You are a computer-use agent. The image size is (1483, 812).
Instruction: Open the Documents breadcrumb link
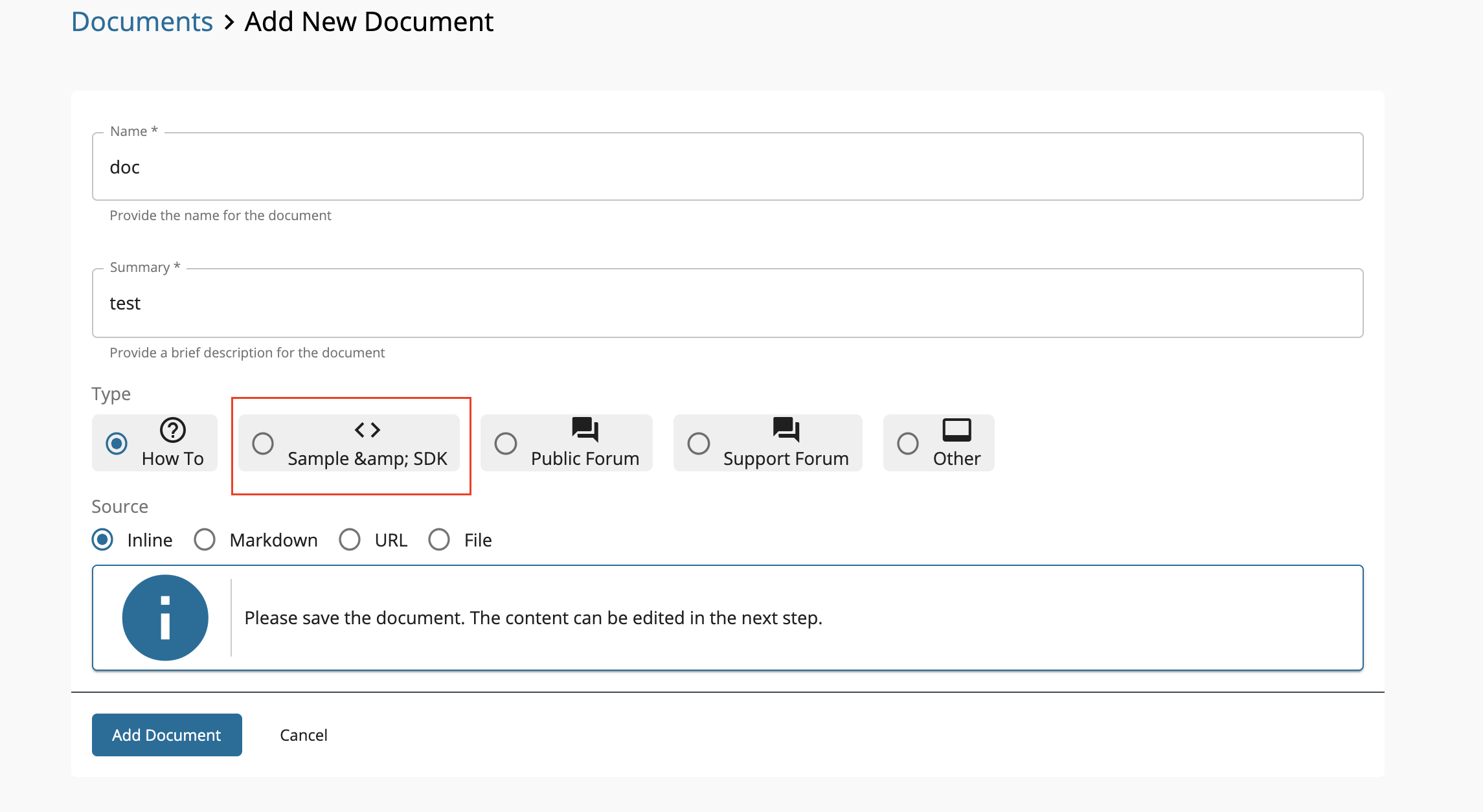(142, 21)
